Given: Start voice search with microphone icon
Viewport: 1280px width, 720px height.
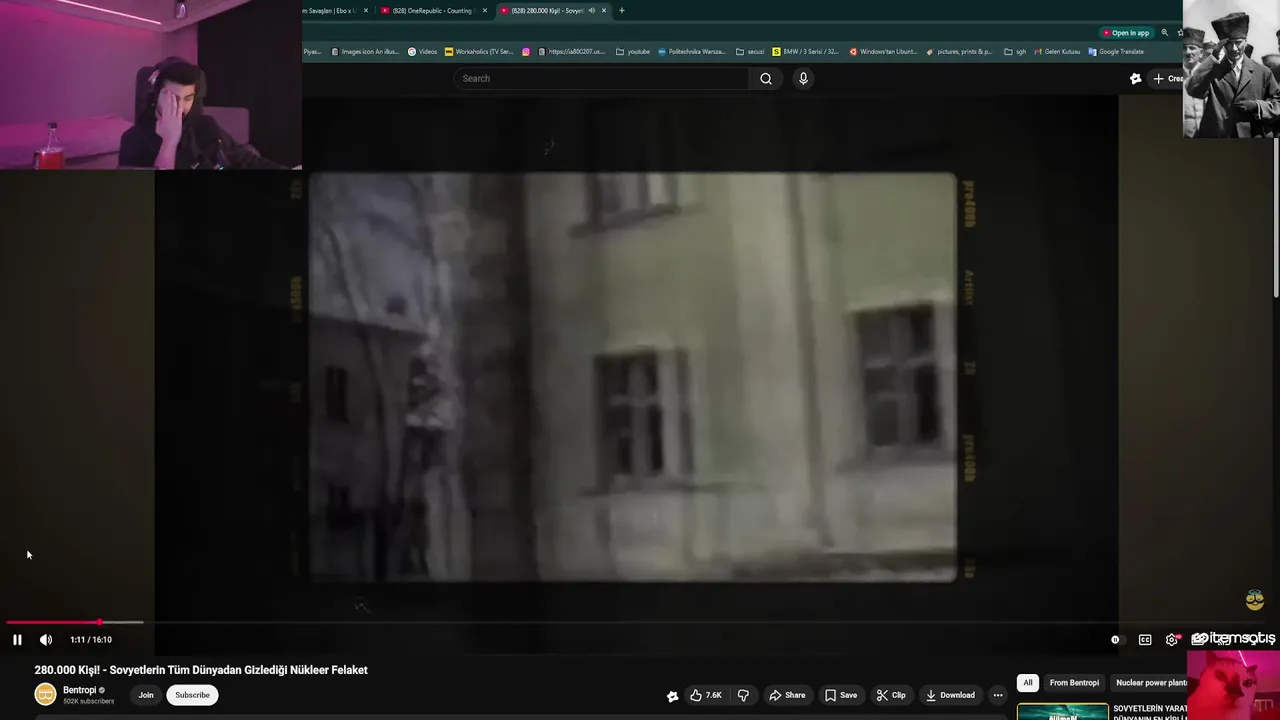Looking at the screenshot, I should point(803,79).
